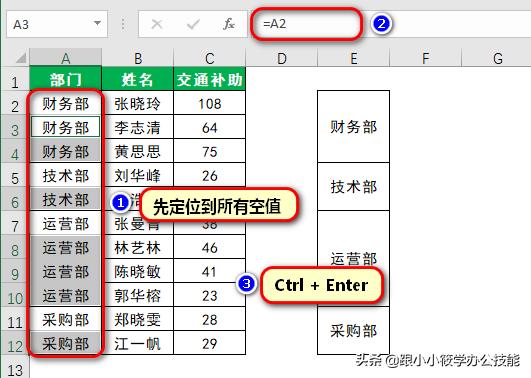This screenshot has width=531, height=378.
Task: Click the value 46
Action: [x=210, y=248]
